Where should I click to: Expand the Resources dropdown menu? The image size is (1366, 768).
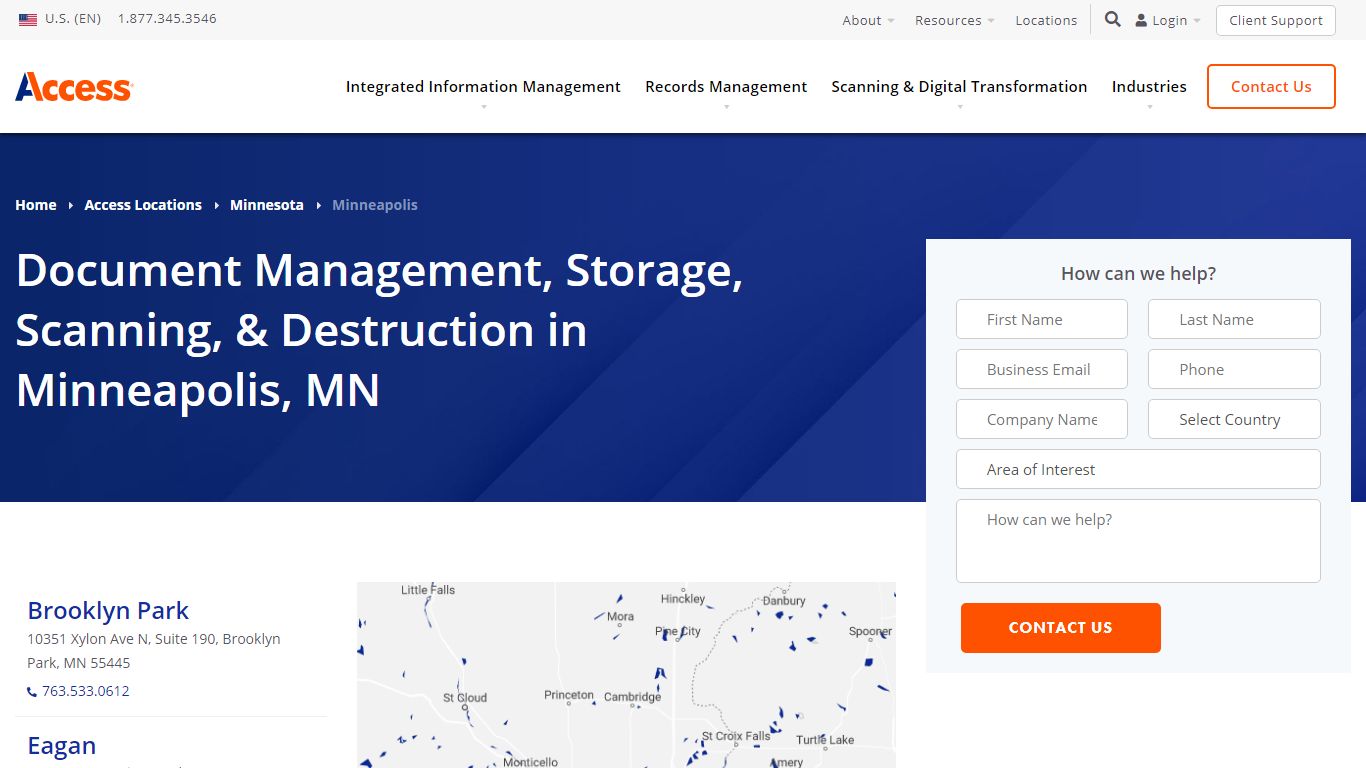point(954,20)
